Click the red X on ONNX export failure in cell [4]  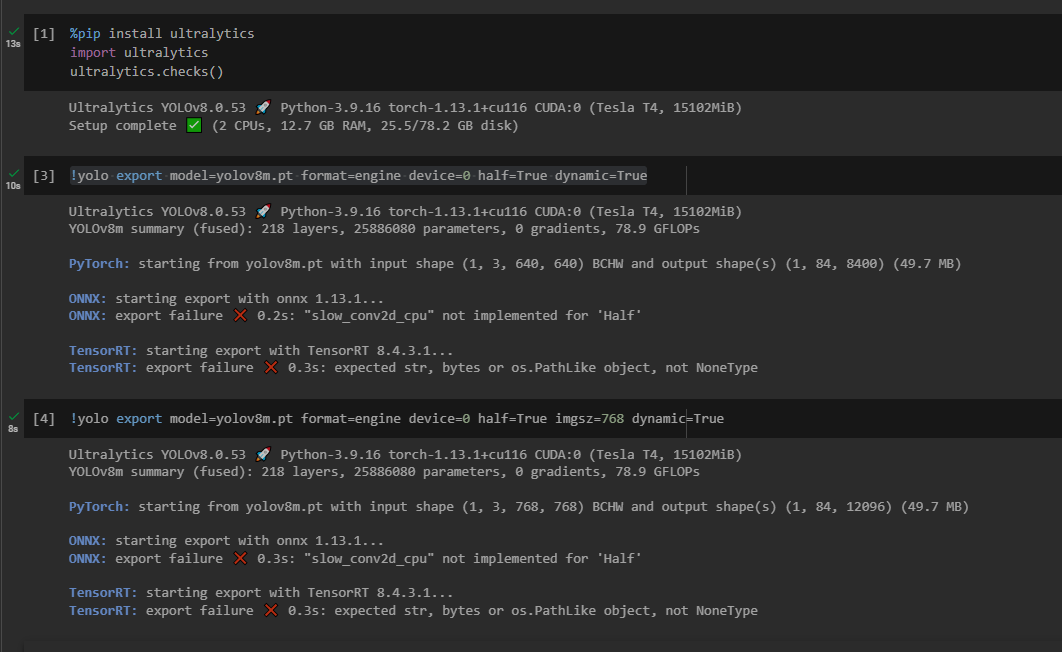[239, 558]
